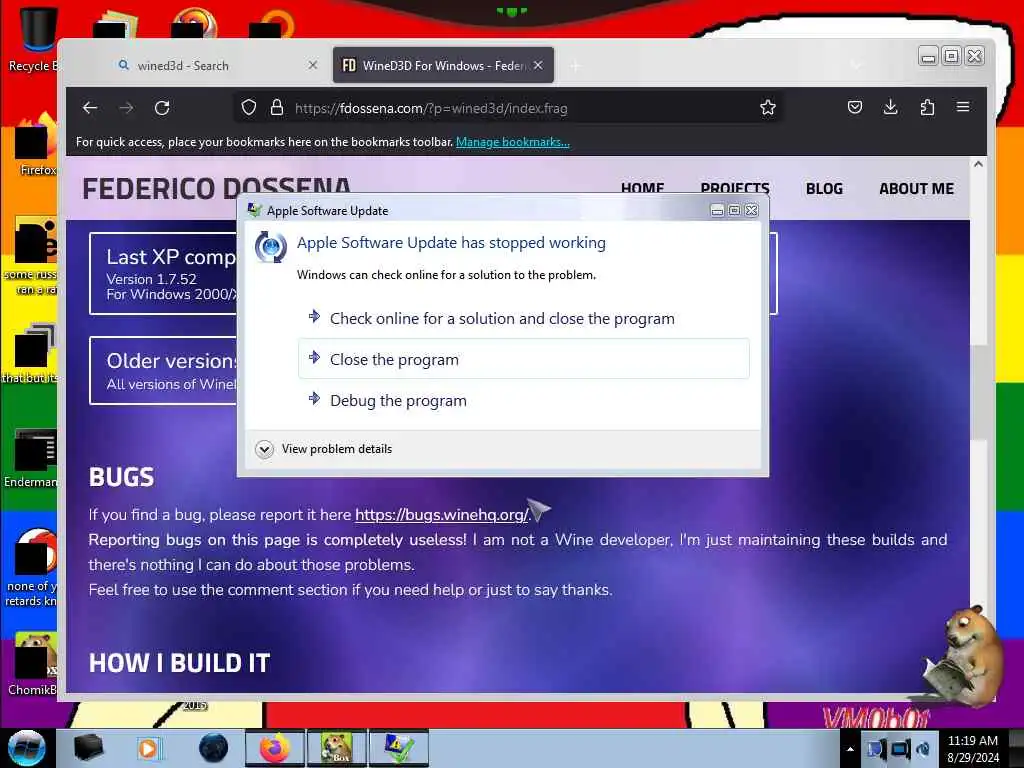1024x768 pixels.
Task: Click the FEDERICO DOSSENA site title
Action: point(216,189)
